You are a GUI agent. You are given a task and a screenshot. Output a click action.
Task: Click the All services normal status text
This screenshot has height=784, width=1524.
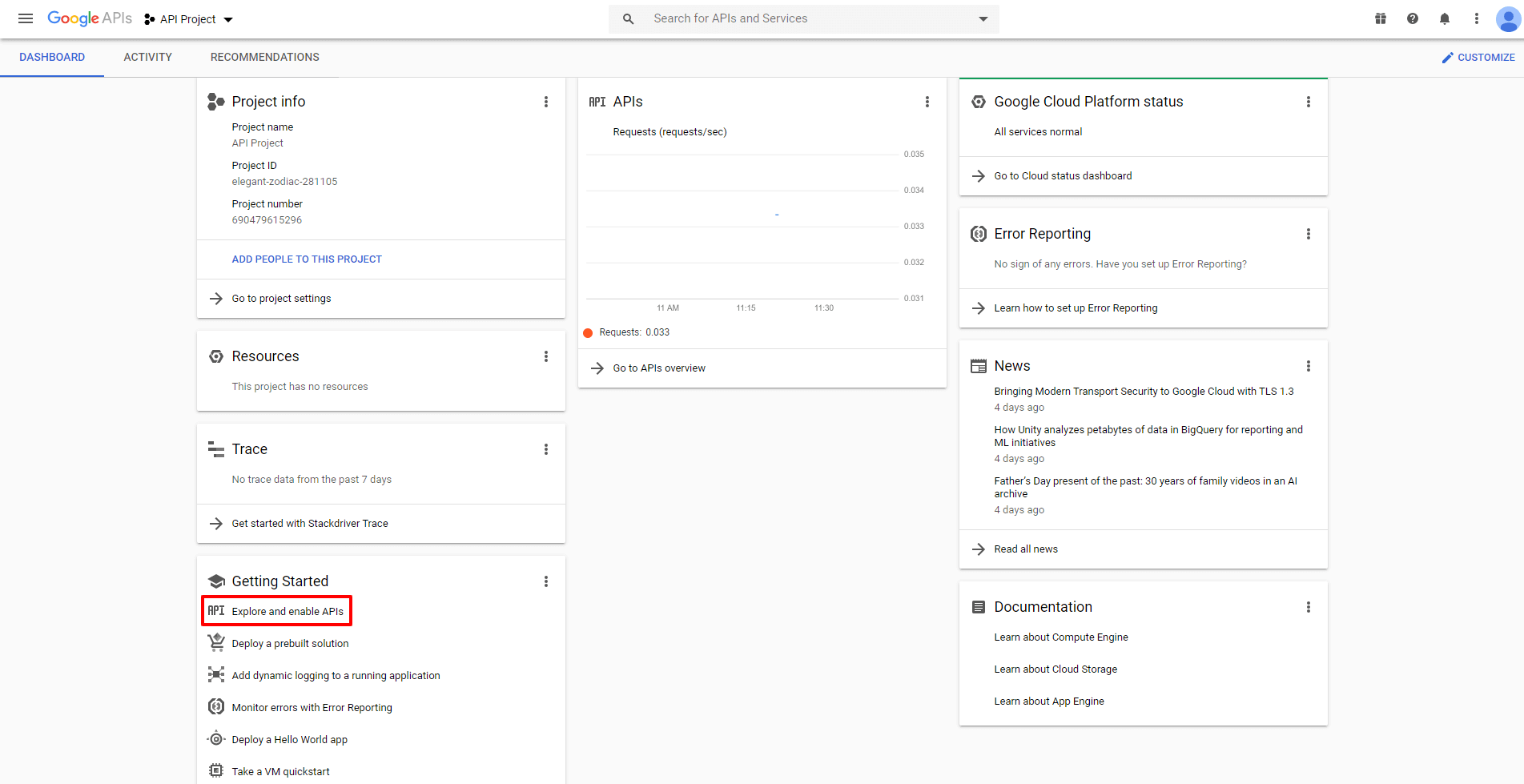click(1038, 132)
